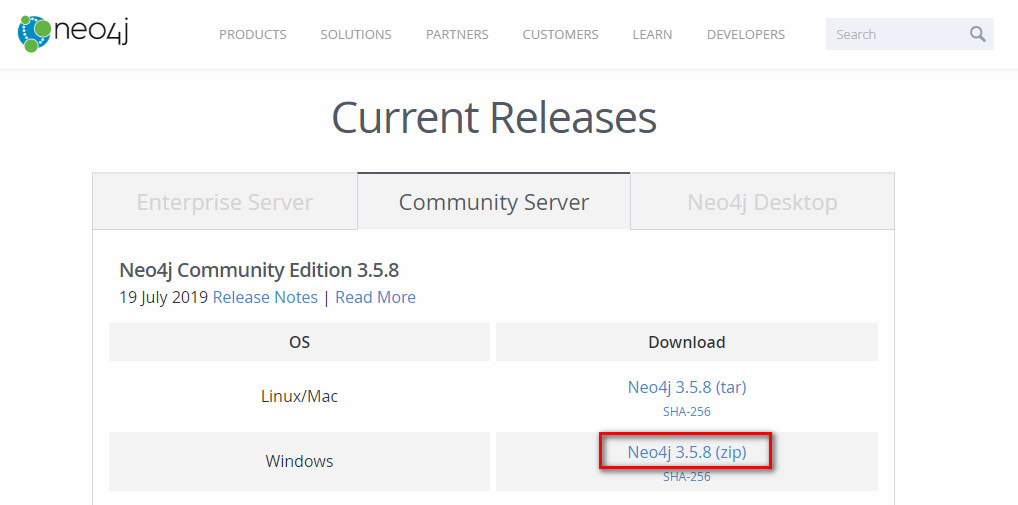The image size is (1018, 505).
Task: Click the Linux/Mac row label
Action: tap(299, 396)
